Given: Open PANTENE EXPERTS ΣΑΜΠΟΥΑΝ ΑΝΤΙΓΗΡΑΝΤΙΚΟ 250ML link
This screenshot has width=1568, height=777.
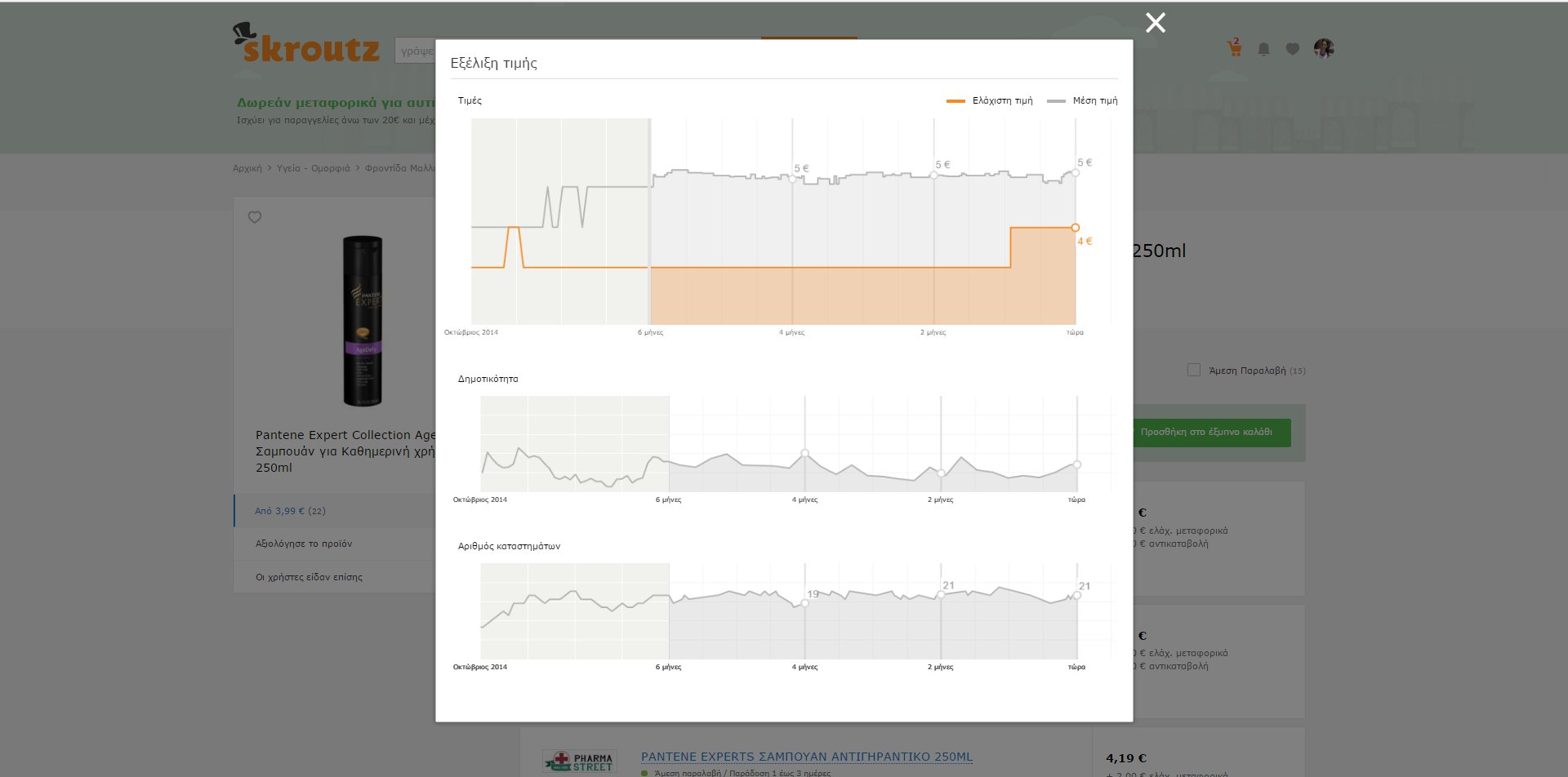Looking at the screenshot, I should coord(806,757).
